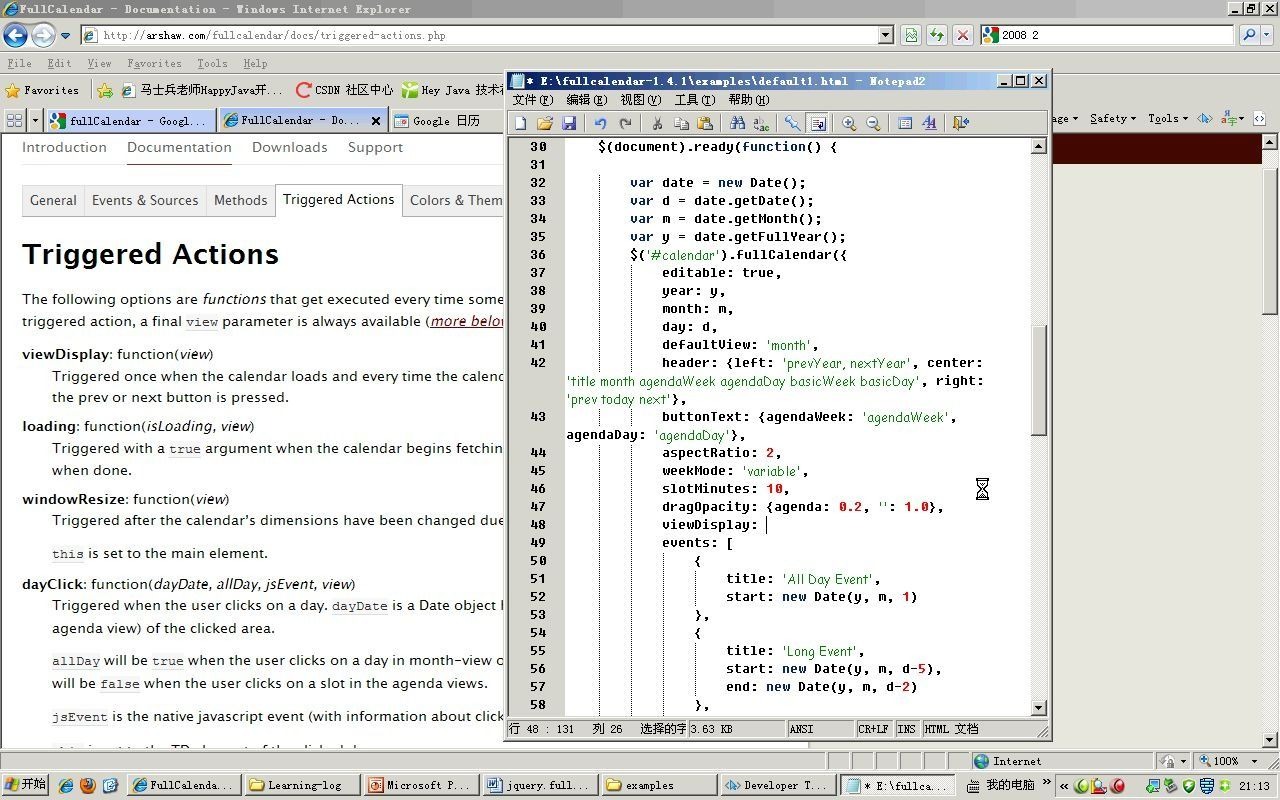Stop loading page with red X
The image size is (1280, 800).
coord(963,35)
